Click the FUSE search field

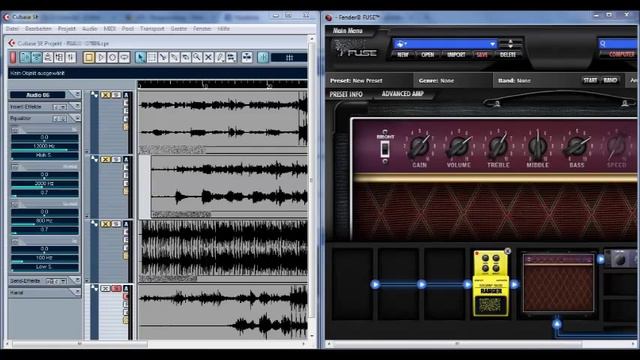618,43
